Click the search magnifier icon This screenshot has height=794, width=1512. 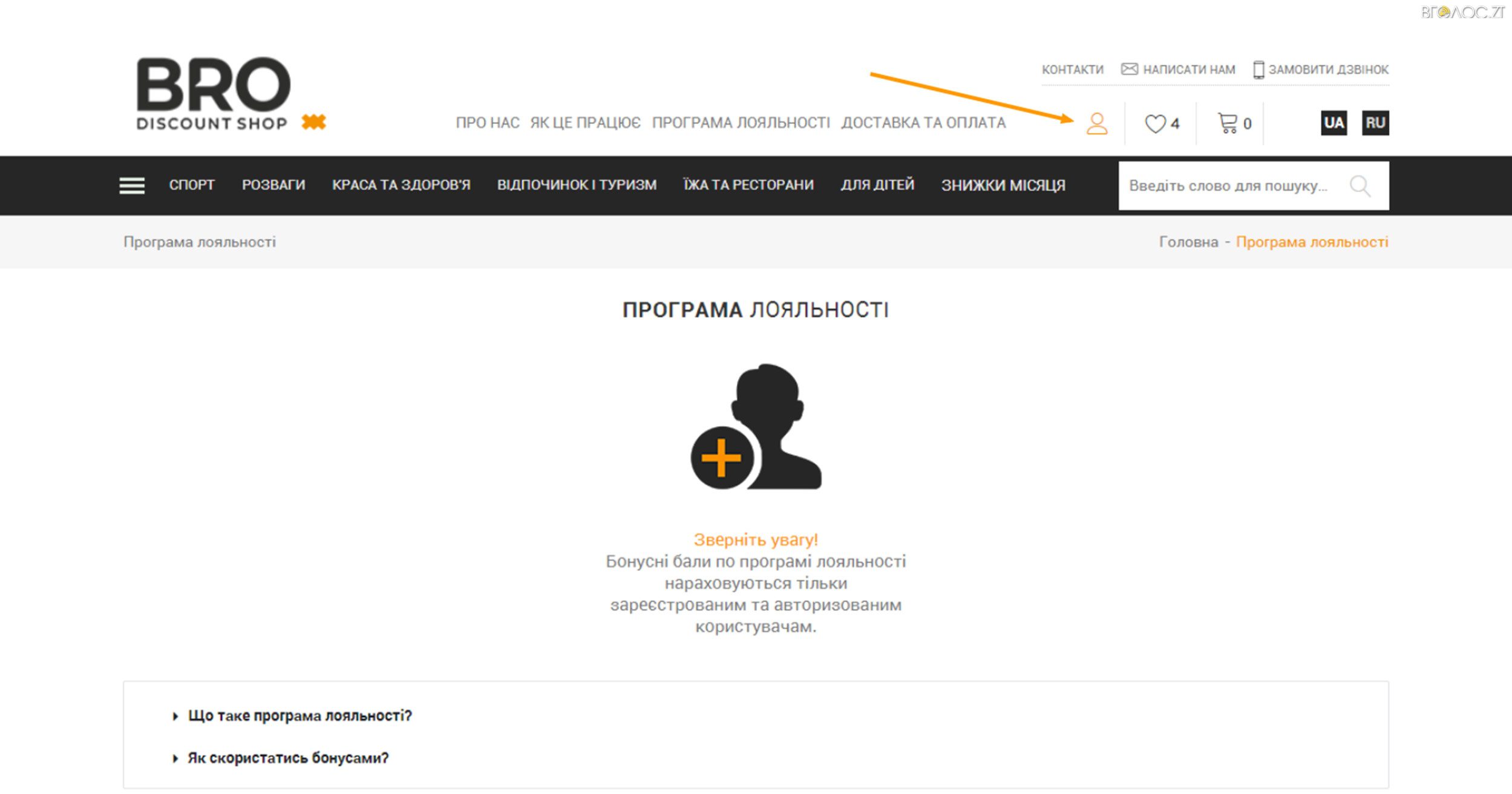(x=1360, y=186)
